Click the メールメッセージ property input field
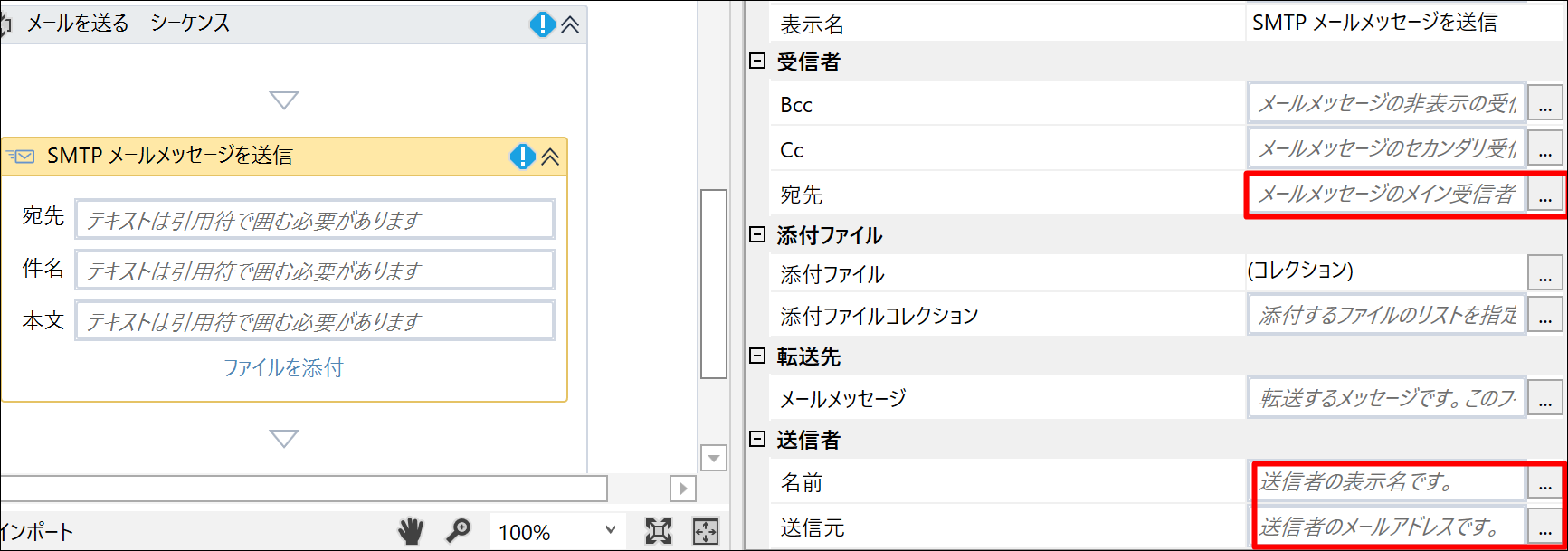The width and height of the screenshot is (1568, 551). click(x=1387, y=398)
